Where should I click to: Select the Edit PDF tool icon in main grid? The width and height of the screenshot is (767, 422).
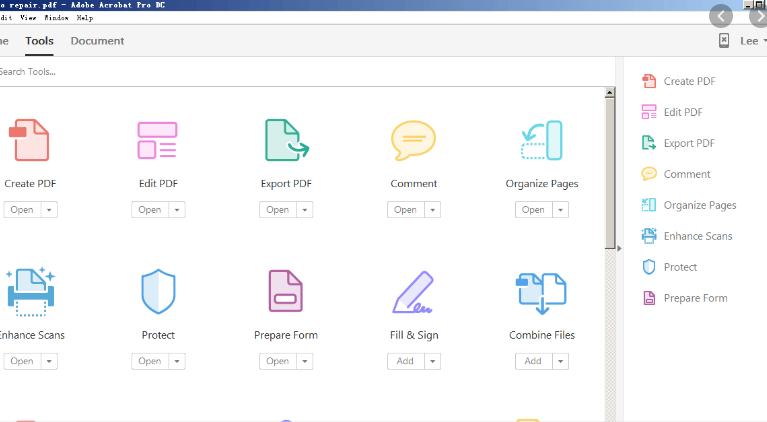[158, 140]
